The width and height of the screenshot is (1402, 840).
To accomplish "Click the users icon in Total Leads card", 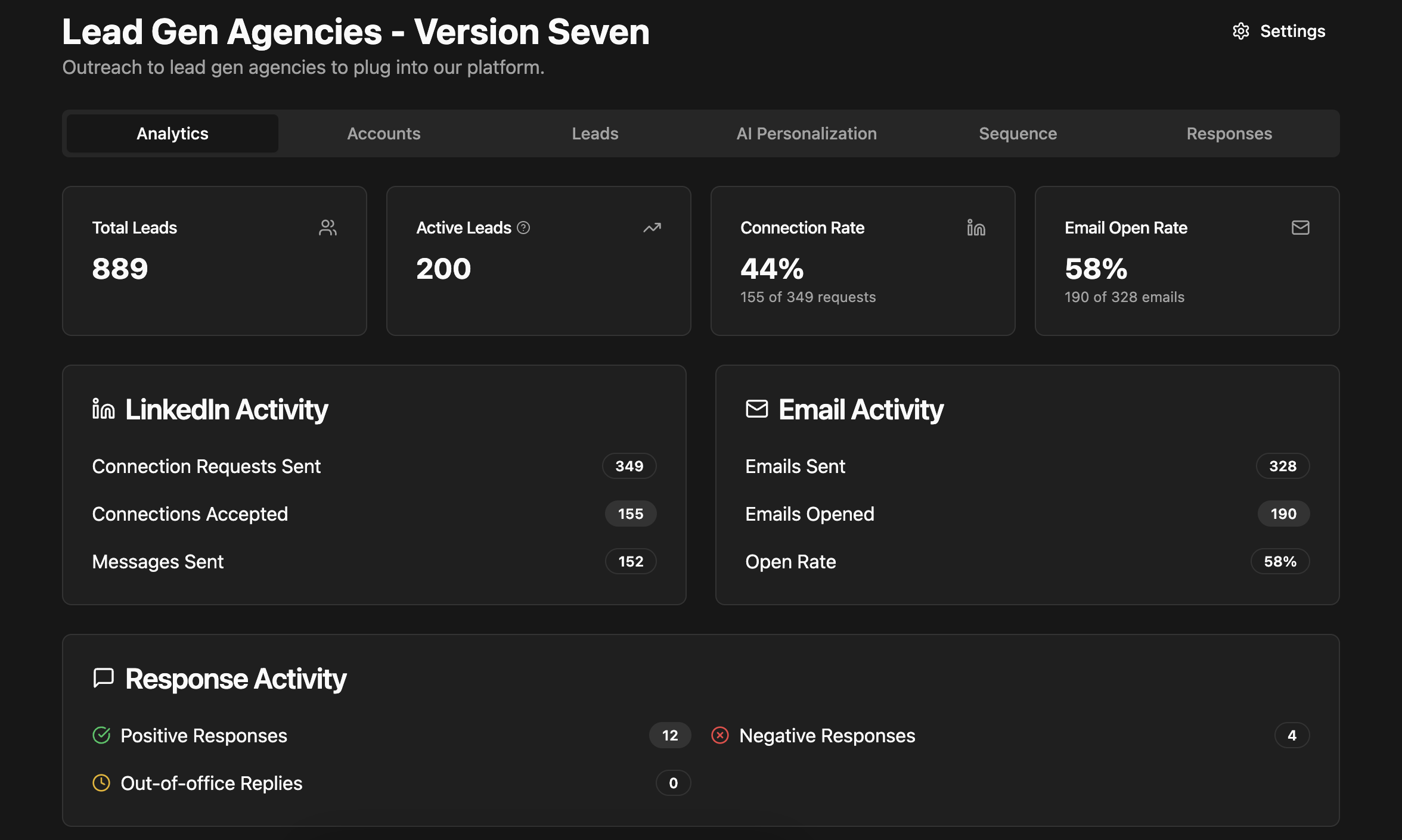I will [328, 228].
